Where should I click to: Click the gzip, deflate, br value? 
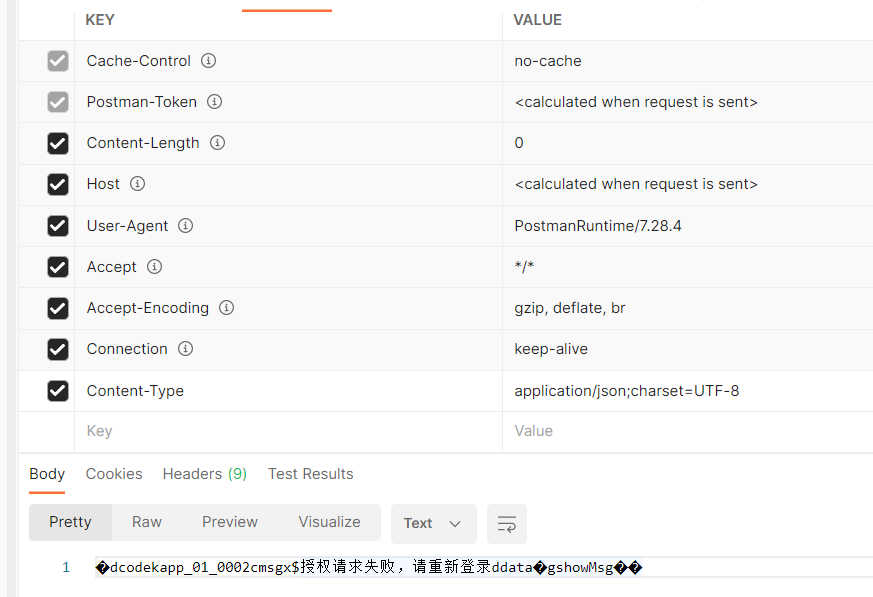point(570,308)
